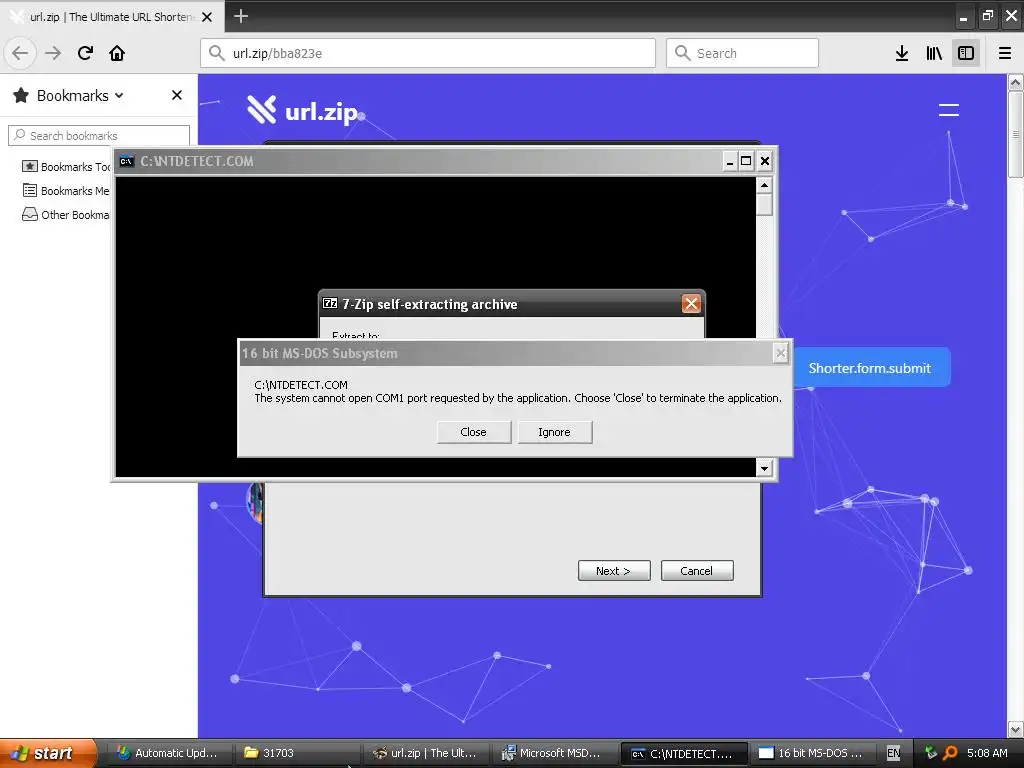Image resolution: width=1024 pixels, height=768 pixels.
Task: Open a new browser tab with plus icon
Action: 241,16
